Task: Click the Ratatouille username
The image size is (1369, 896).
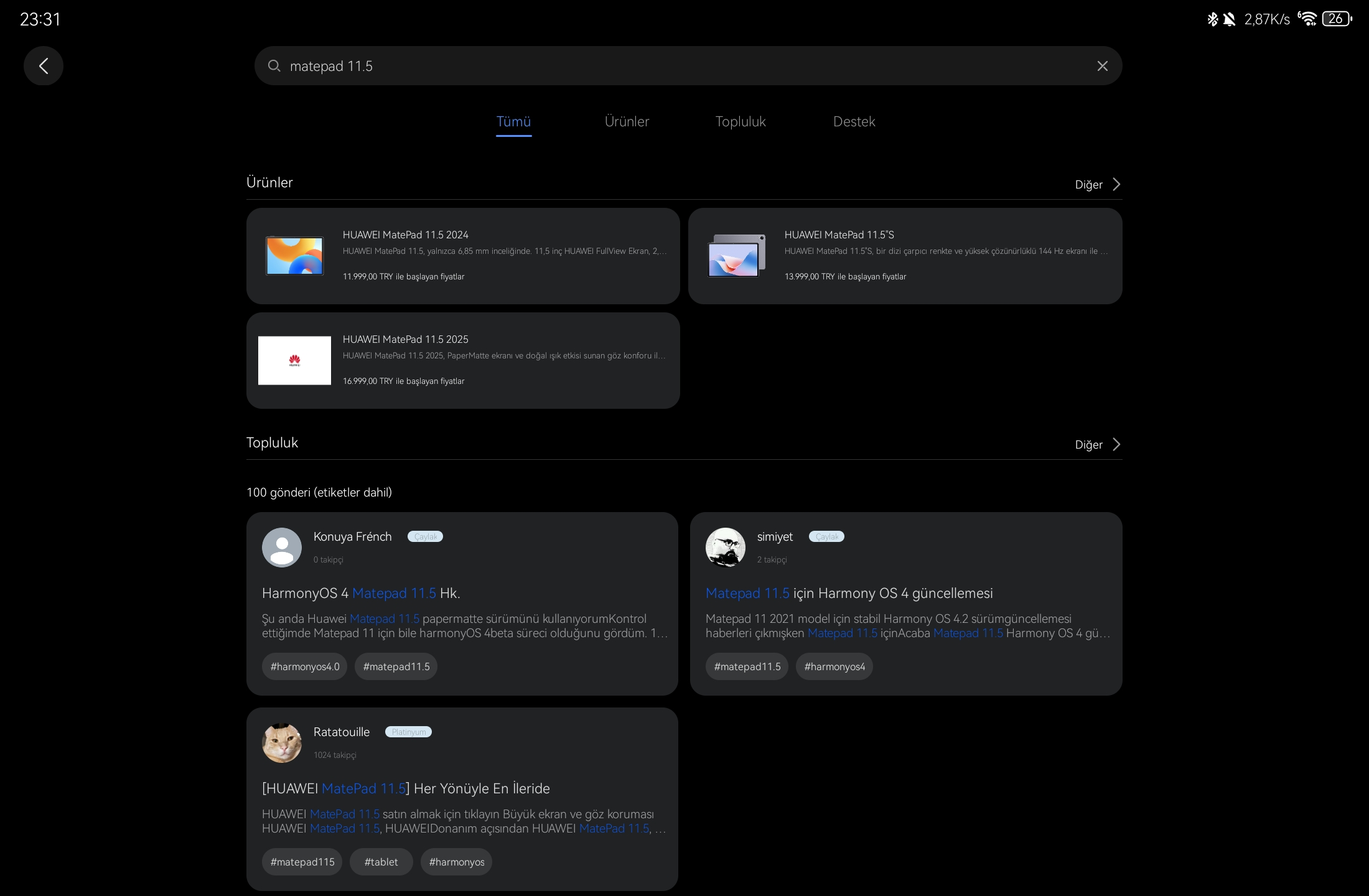Action: pos(341,732)
